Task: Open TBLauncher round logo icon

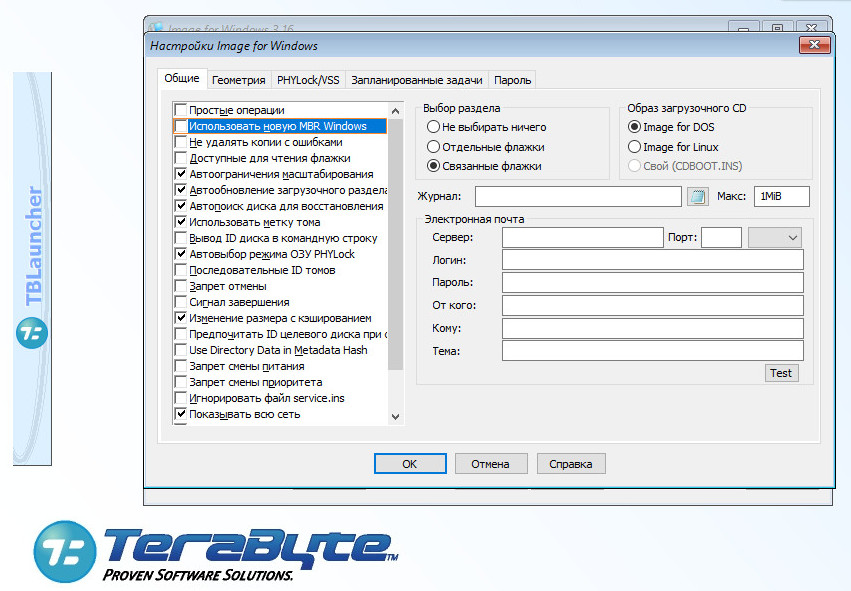Action: 32,333
